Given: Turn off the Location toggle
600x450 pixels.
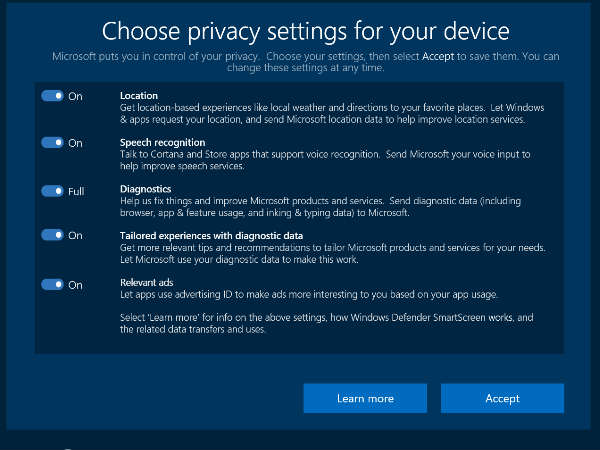Looking at the screenshot, I should [52, 96].
